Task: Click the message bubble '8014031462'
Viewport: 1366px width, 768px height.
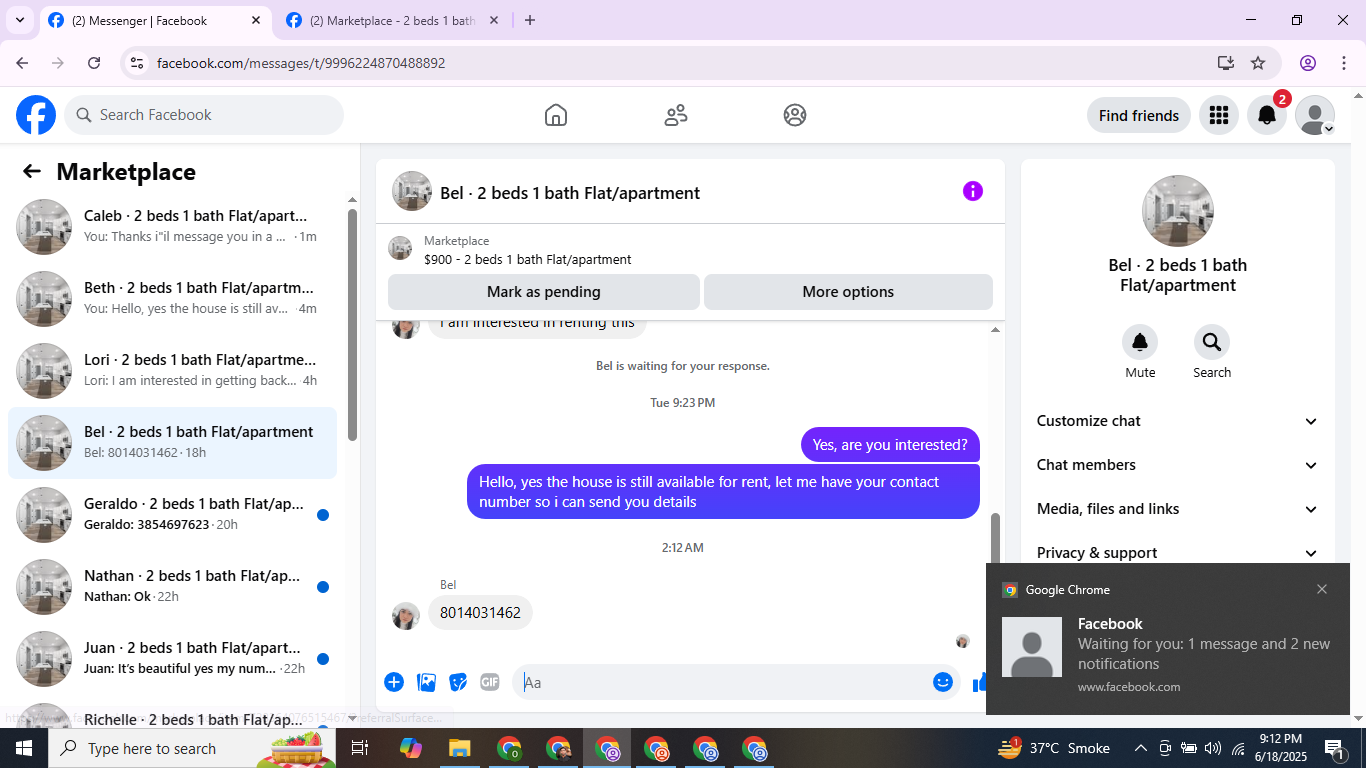Action: [480, 613]
